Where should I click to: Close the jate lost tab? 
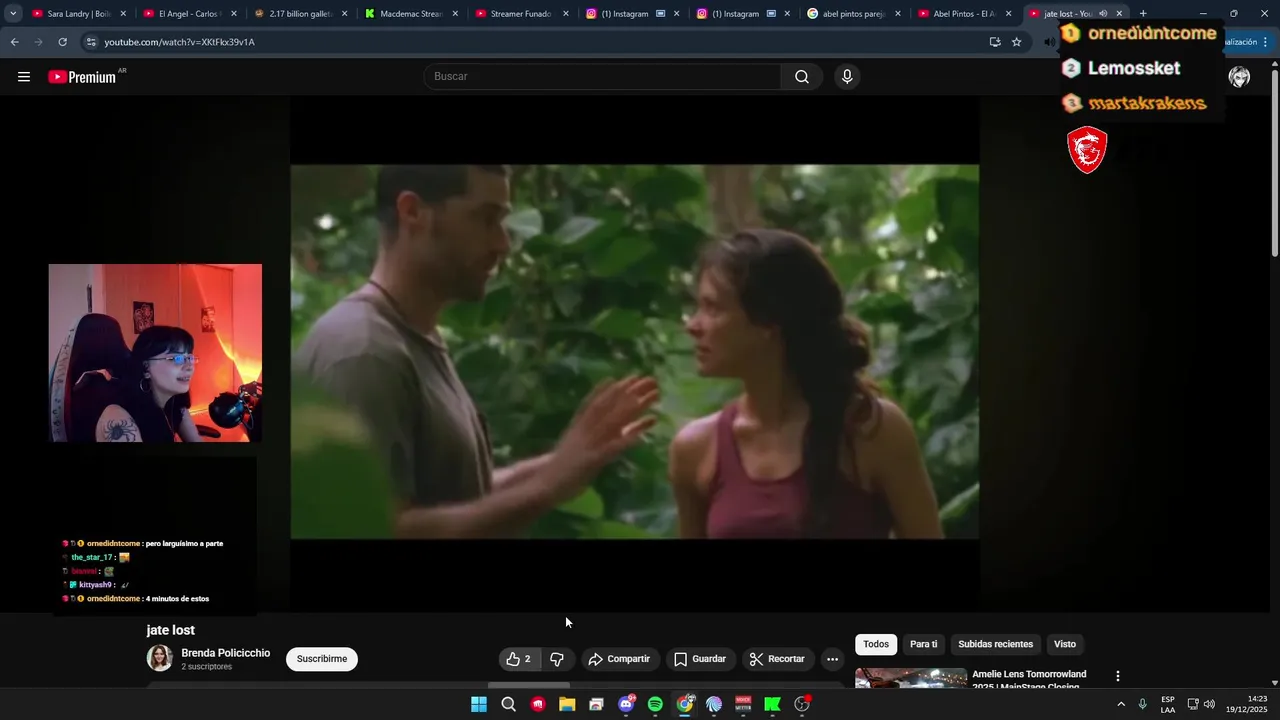1119,14
